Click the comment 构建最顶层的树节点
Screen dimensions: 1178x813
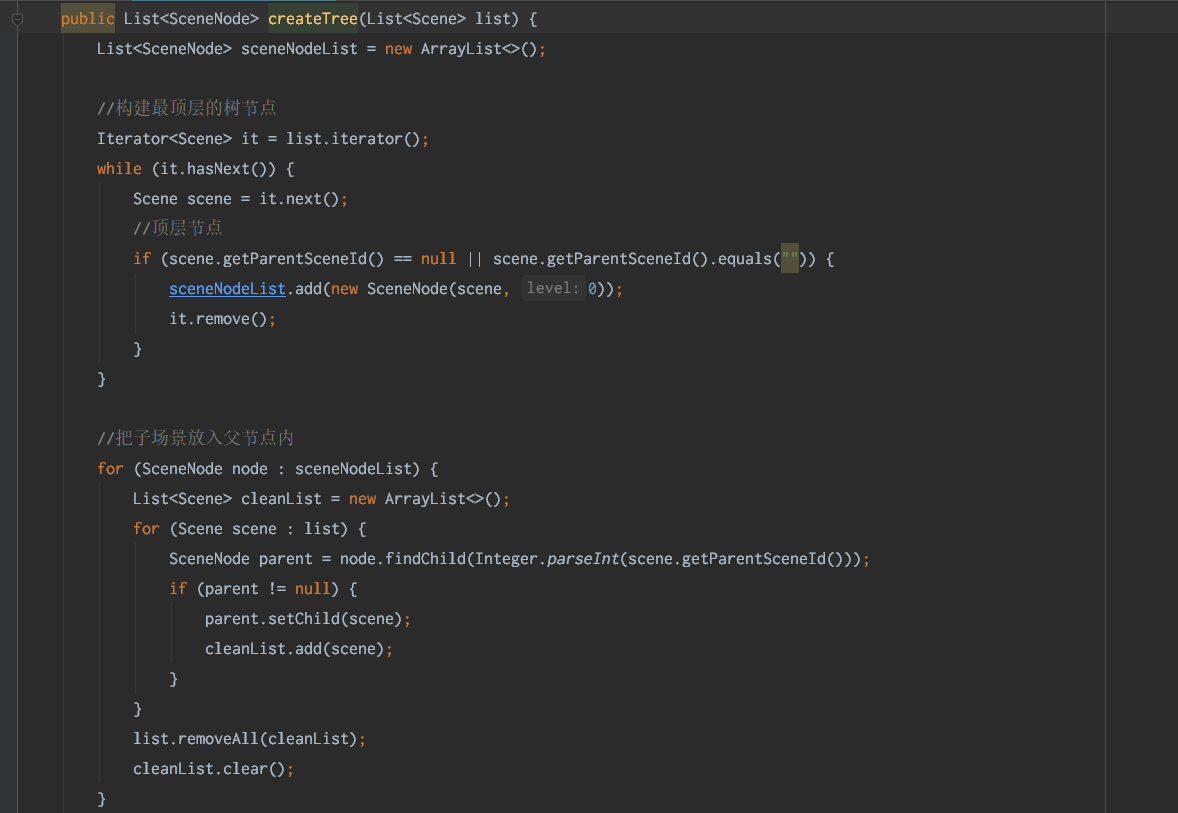pos(185,107)
